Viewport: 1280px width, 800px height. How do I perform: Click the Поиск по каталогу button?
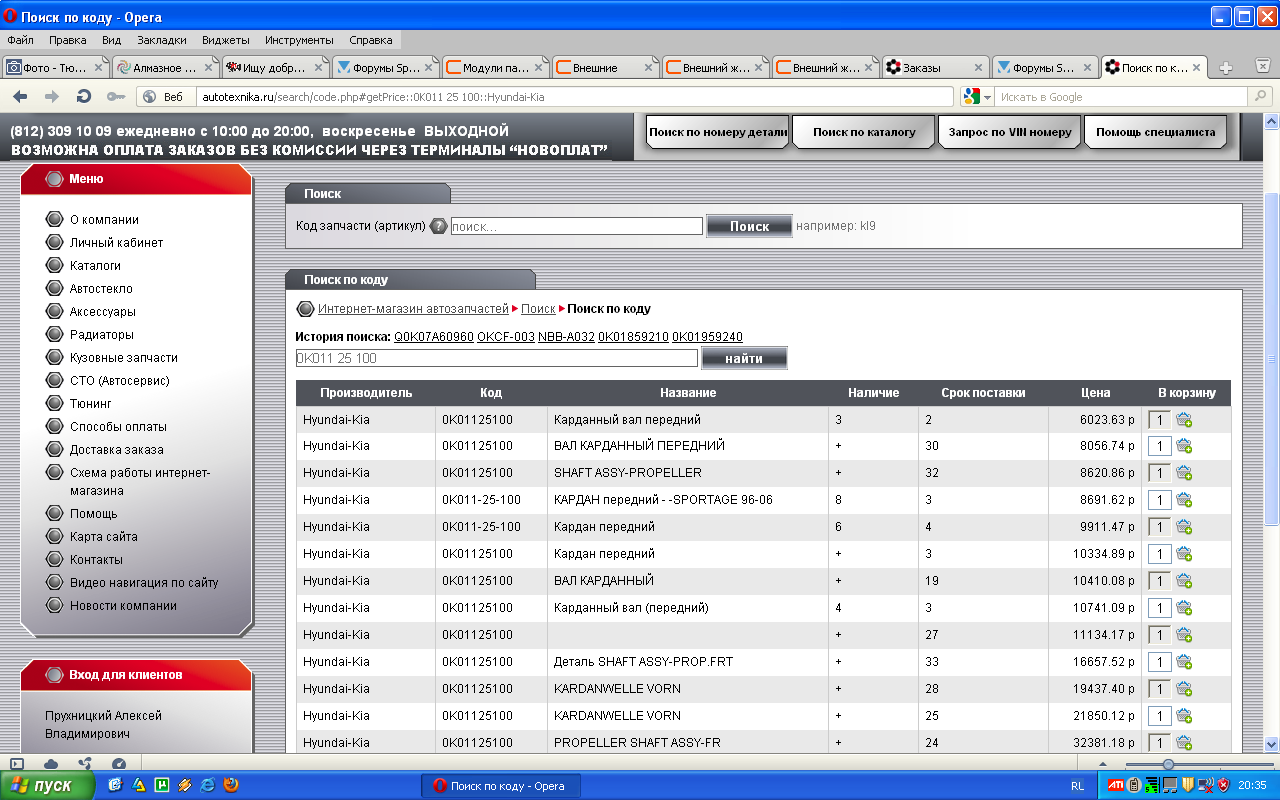(x=863, y=132)
